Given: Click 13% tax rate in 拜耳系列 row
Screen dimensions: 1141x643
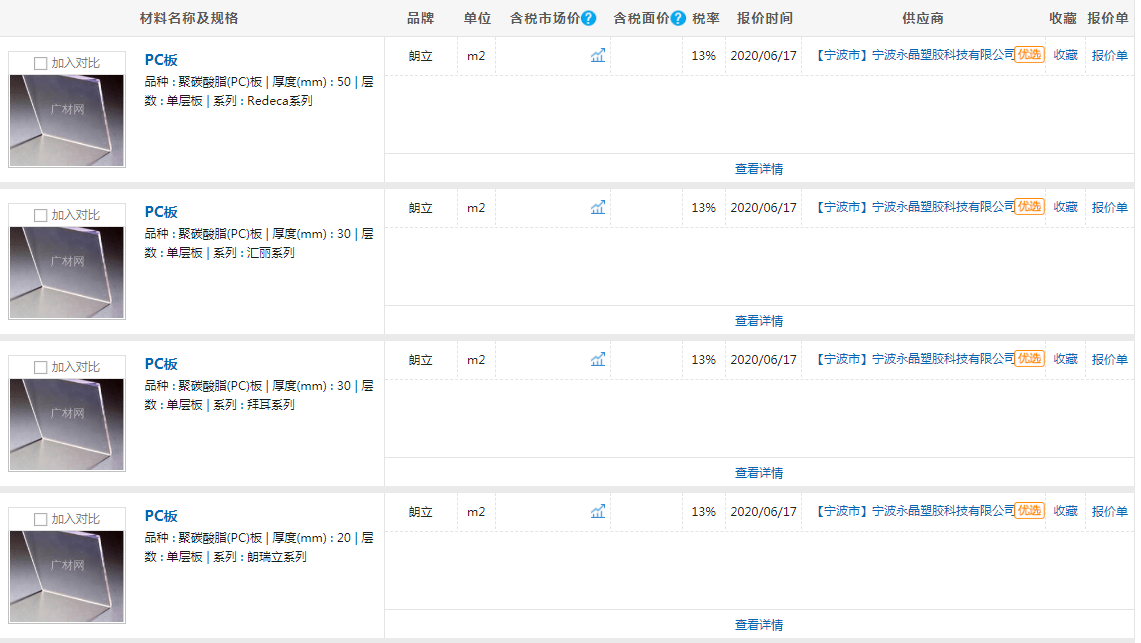Looking at the screenshot, I should tap(704, 360).
